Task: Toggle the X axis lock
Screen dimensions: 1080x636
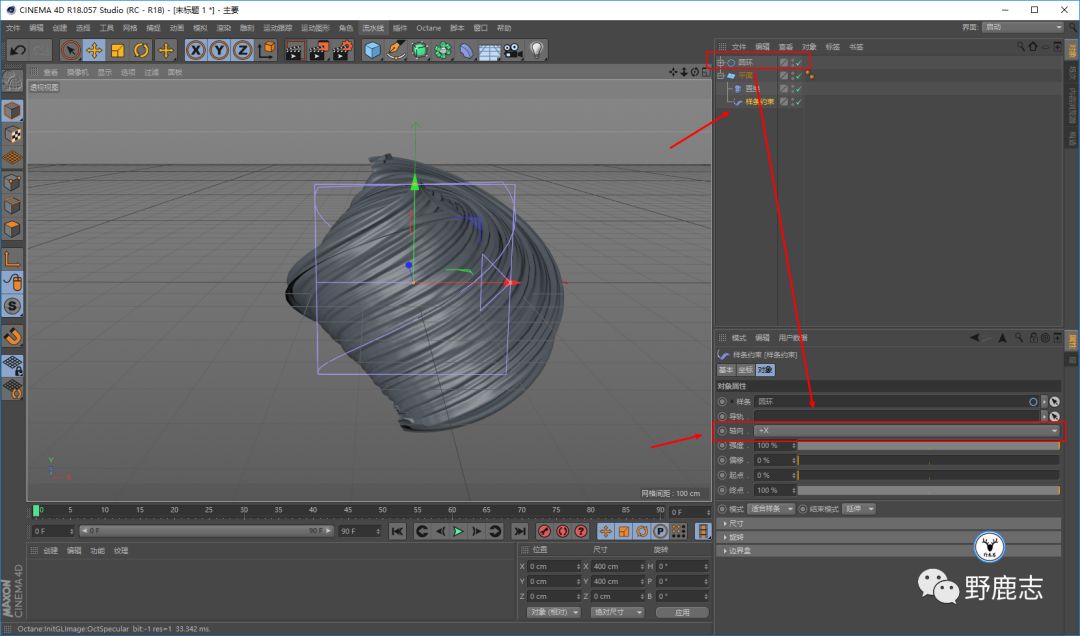Action: click(x=196, y=50)
